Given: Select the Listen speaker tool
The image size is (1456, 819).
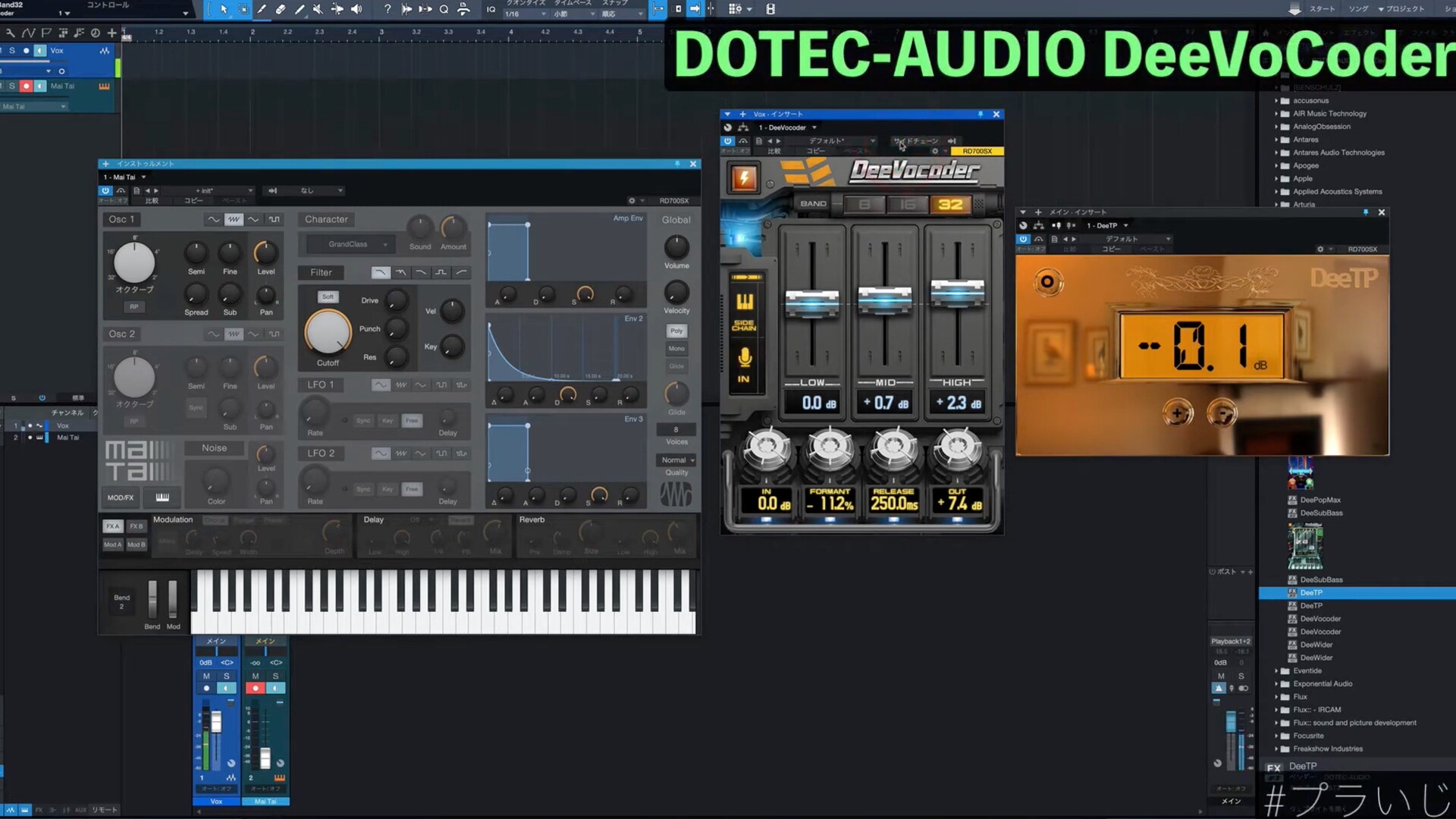Looking at the screenshot, I should (356, 9).
